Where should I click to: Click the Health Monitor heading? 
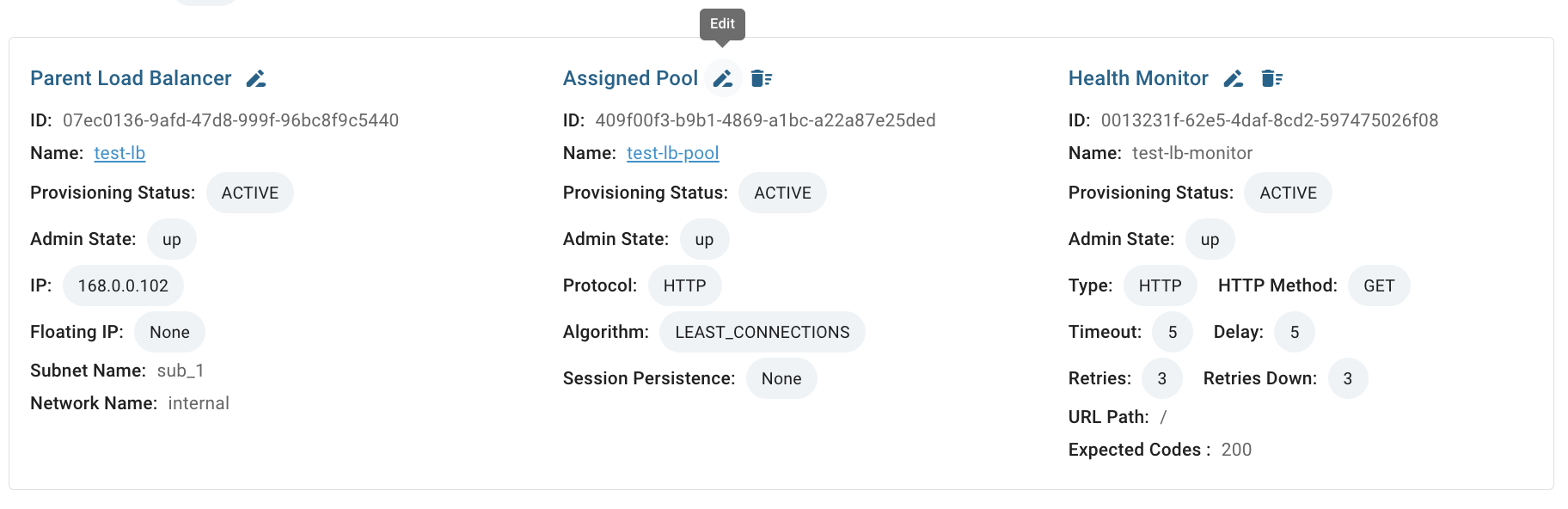(x=1138, y=78)
